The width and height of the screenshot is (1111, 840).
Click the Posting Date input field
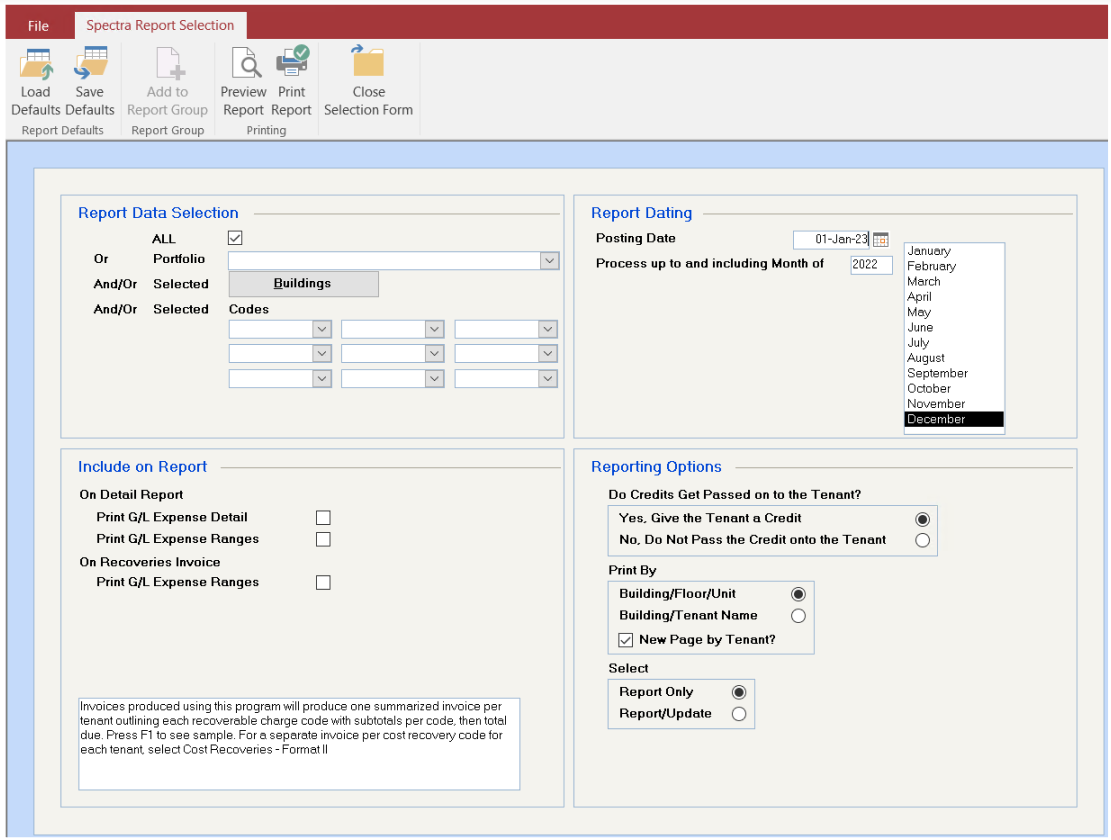(831, 239)
